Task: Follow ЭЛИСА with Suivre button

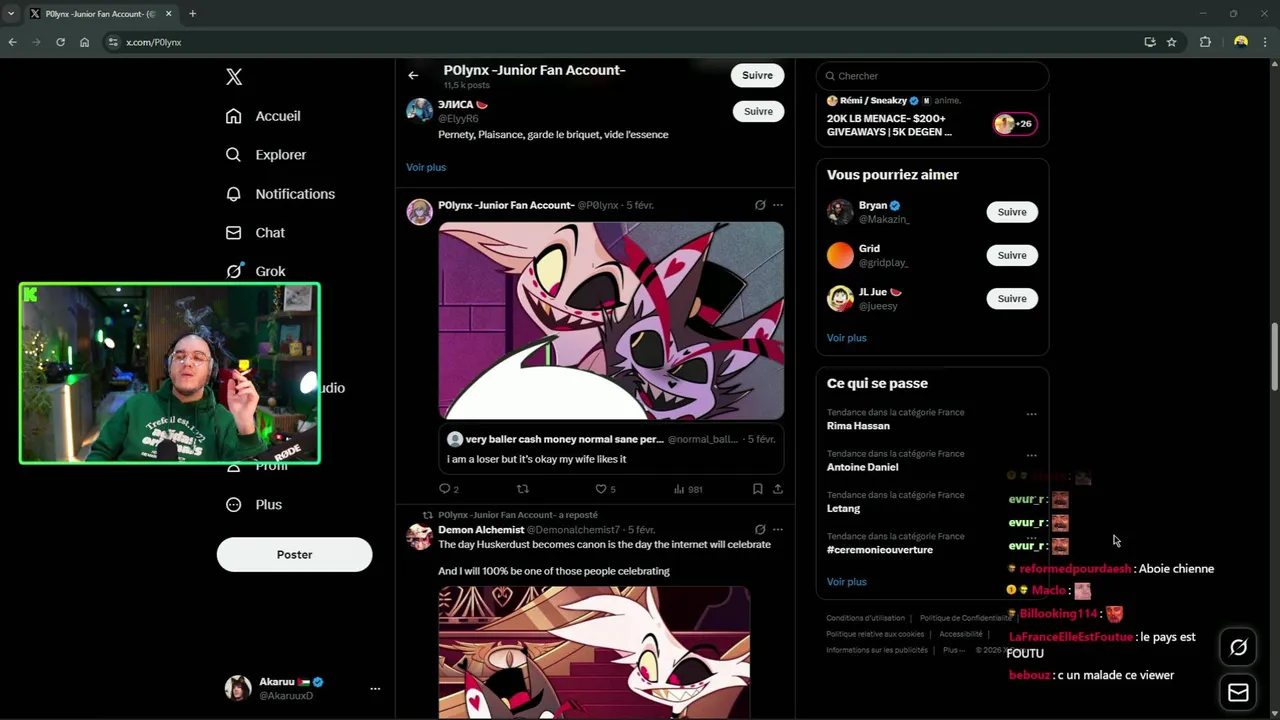Action: [758, 111]
